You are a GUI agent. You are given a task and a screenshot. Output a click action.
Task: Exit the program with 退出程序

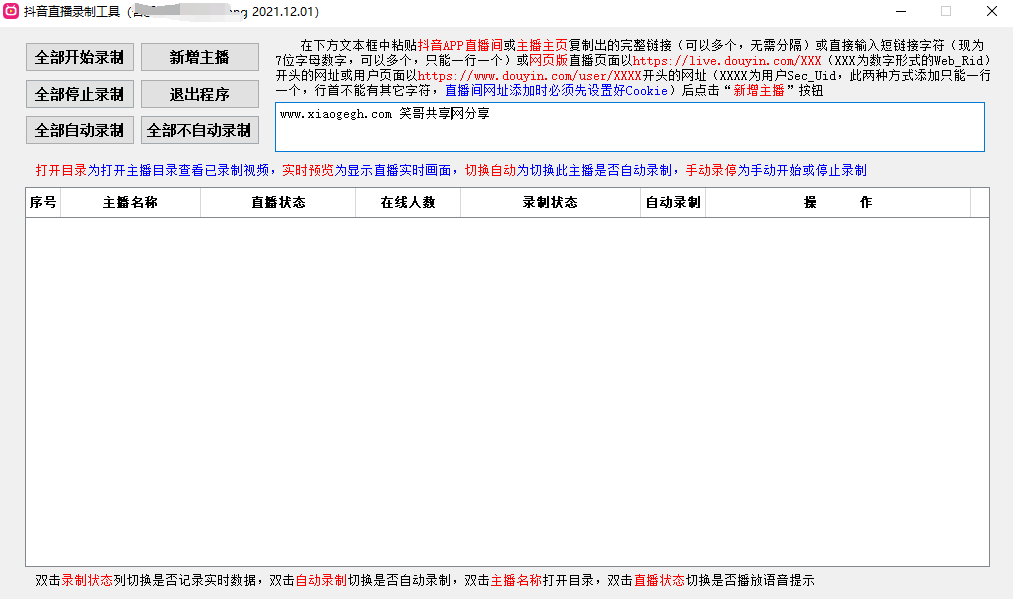pos(200,94)
